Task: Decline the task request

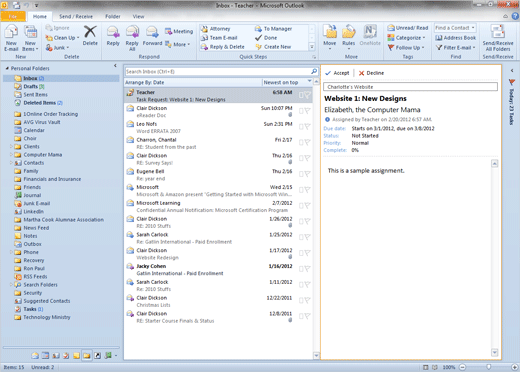Action: tap(371, 73)
